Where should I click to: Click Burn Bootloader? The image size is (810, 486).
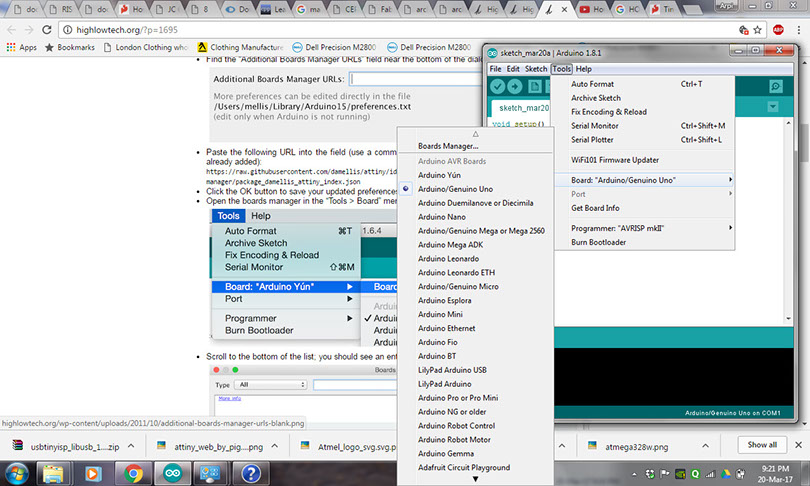644,242
